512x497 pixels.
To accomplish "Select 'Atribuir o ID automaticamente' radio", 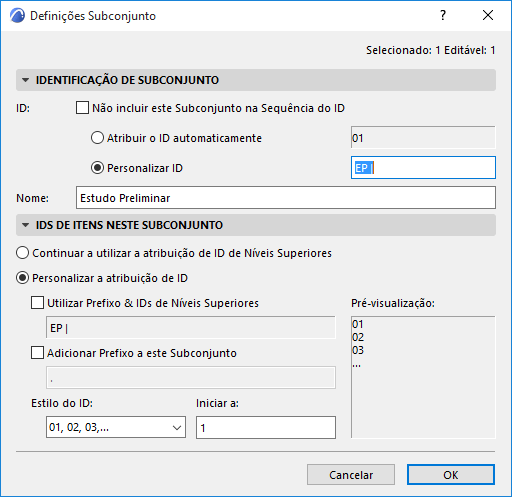I will click(97, 138).
